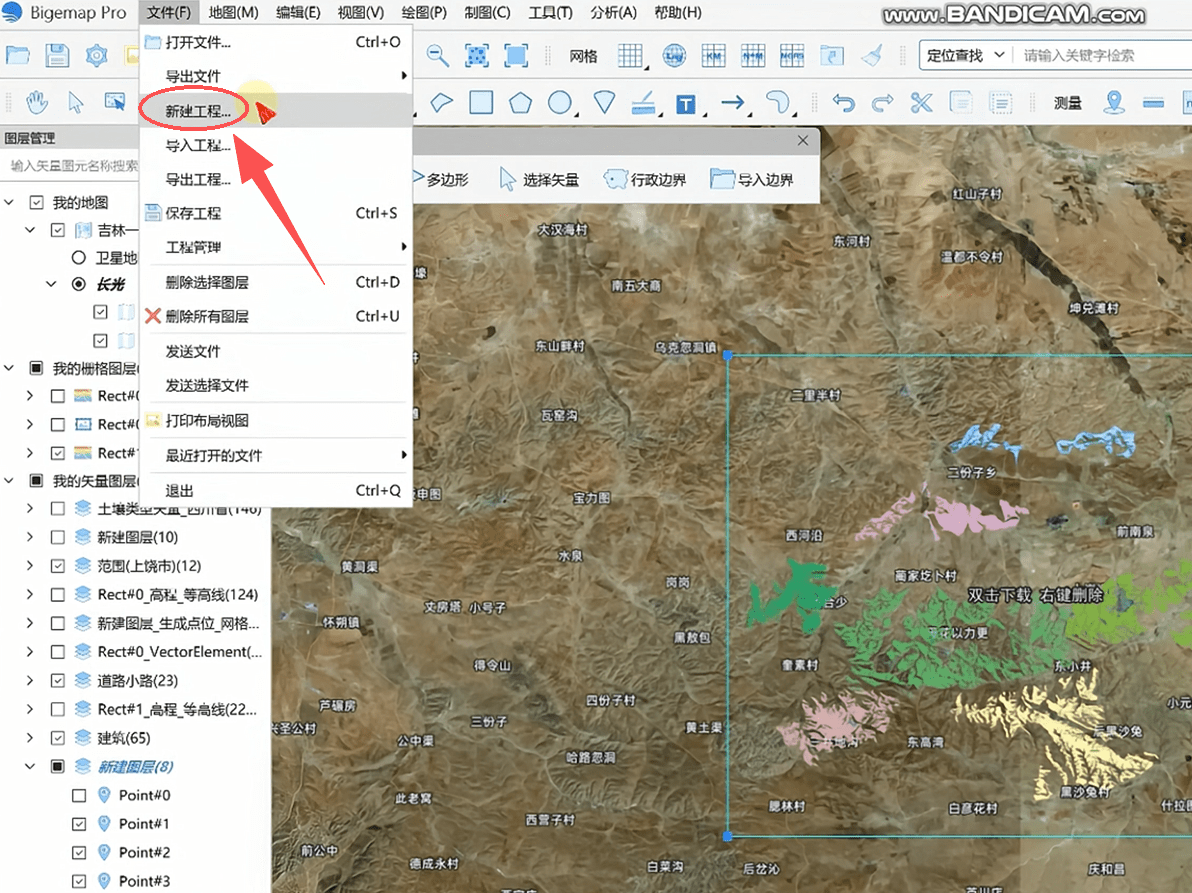Image resolution: width=1192 pixels, height=893 pixels.
Task: Click the broom clear icon
Action: click(872, 55)
